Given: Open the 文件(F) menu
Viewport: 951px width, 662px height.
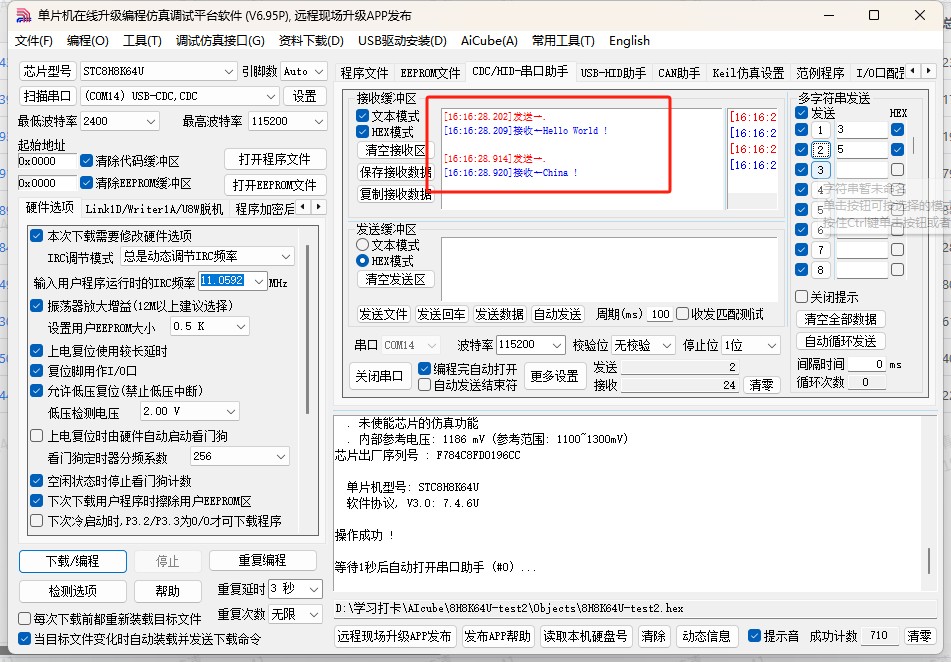Looking at the screenshot, I should 33,41.
